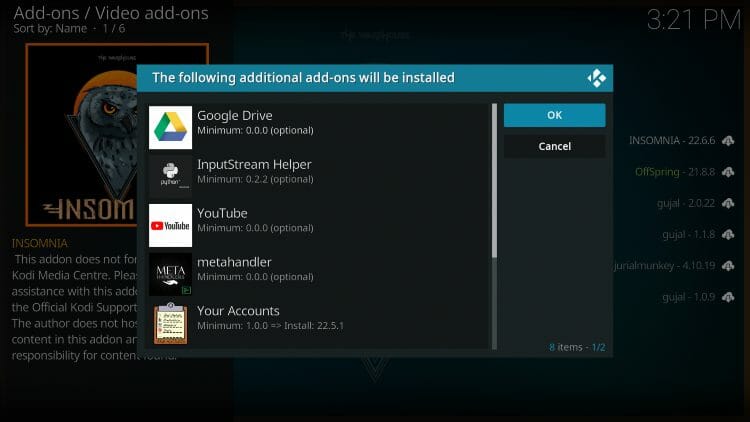Click the orange INSOMNIA title under artwork
Screen dimensions: 750x422
click(x=40, y=244)
